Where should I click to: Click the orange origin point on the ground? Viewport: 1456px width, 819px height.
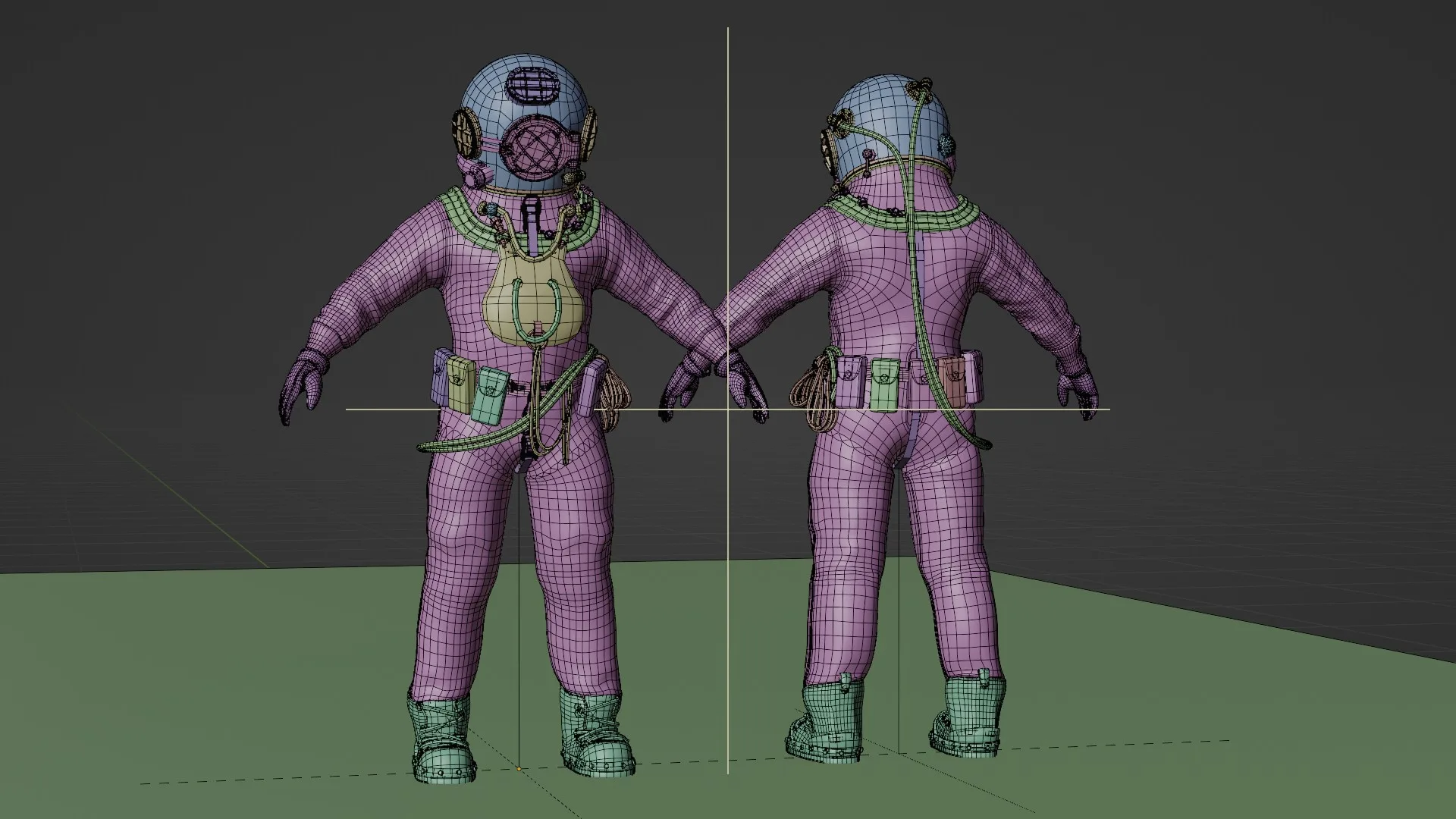click(x=519, y=769)
